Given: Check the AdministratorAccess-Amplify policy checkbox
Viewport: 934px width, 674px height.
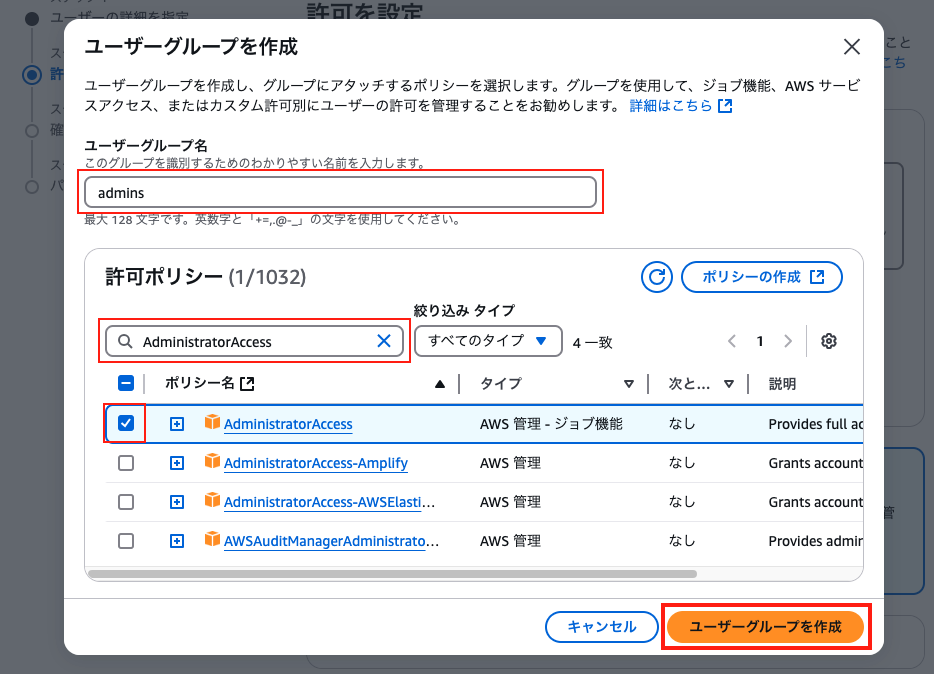Looking at the screenshot, I should pyautogui.click(x=126, y=463).
